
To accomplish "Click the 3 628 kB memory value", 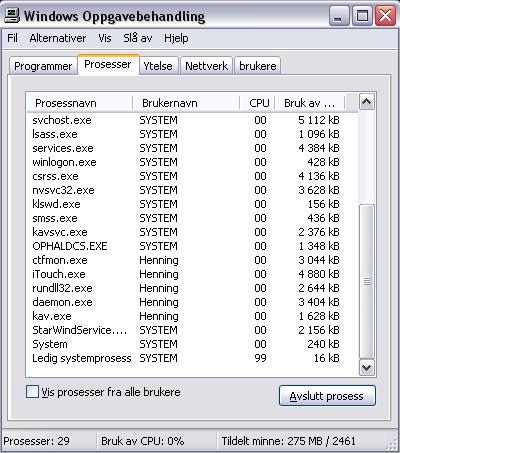I will tap(319, 190).
